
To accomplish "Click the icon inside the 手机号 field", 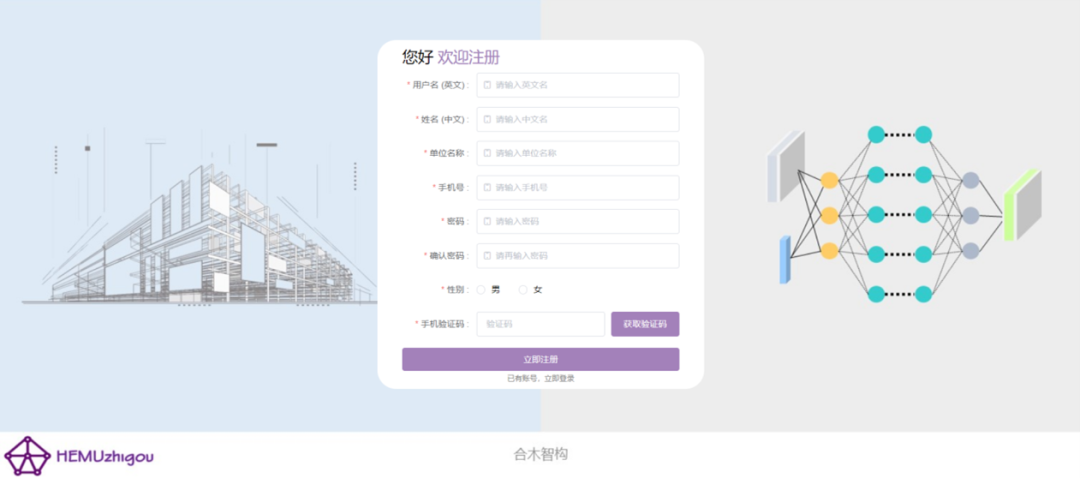I will point(488,187).
